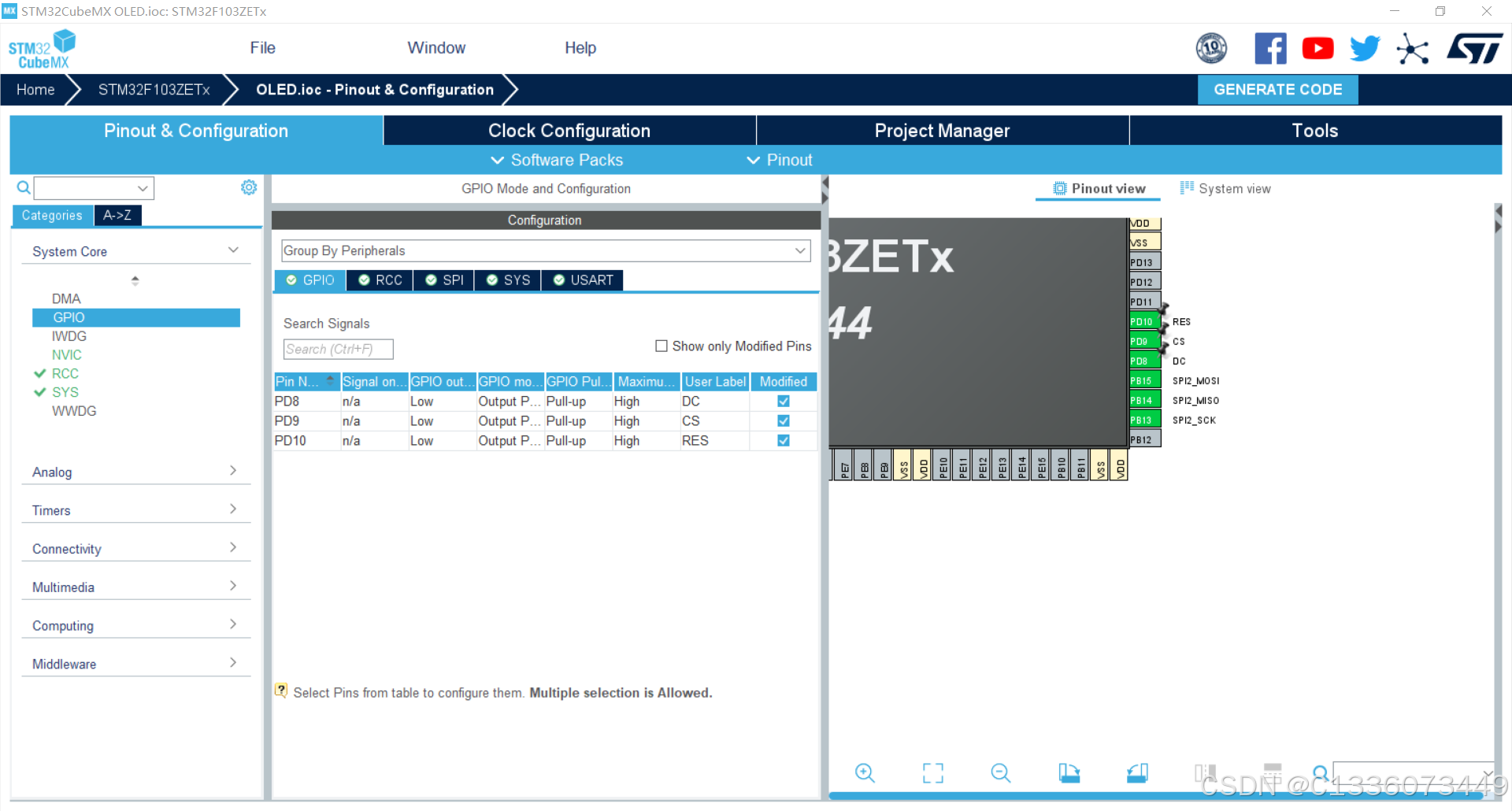Select the USART peripheral tab
1512x811 pixels.
pos(583,280)
